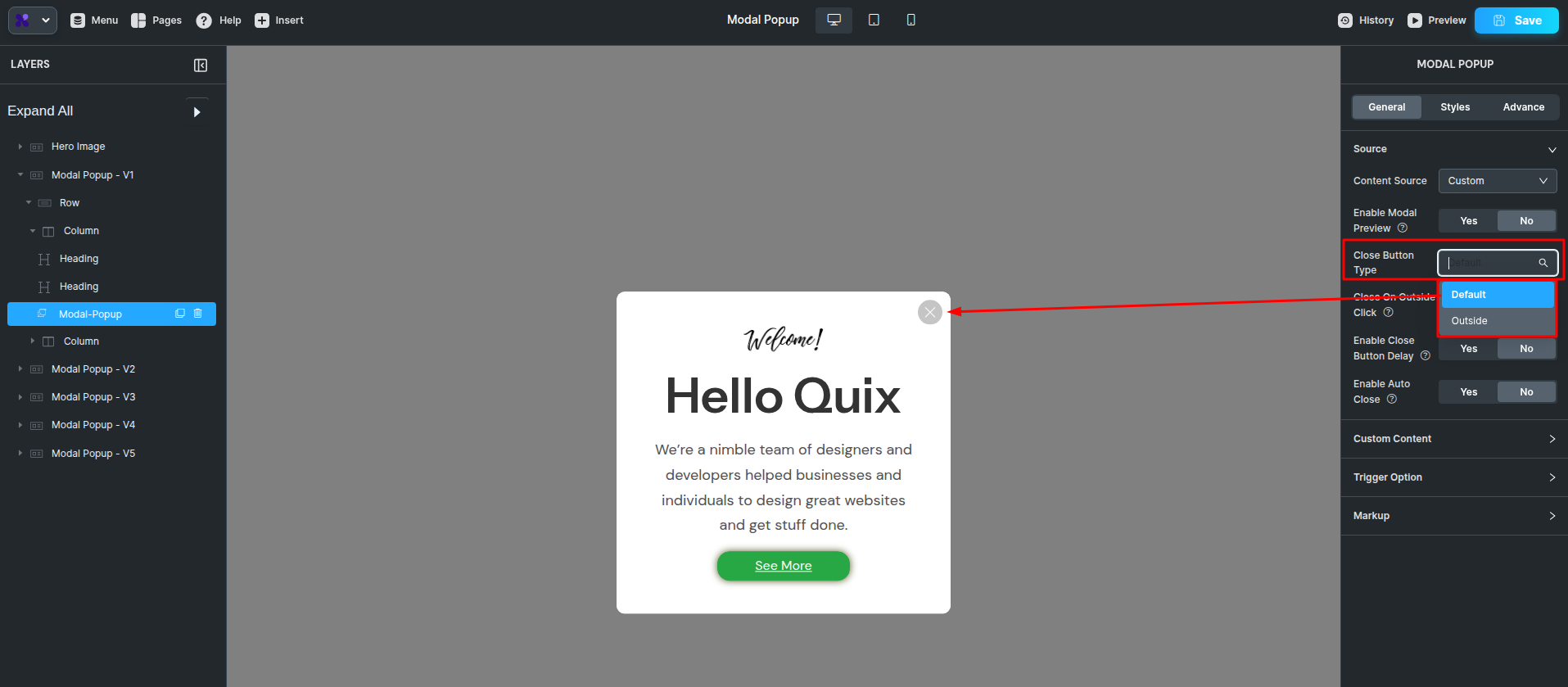This screenshot has height=687, width=1568.
Task: Choose Default close button type
Action: (1498, 295)
